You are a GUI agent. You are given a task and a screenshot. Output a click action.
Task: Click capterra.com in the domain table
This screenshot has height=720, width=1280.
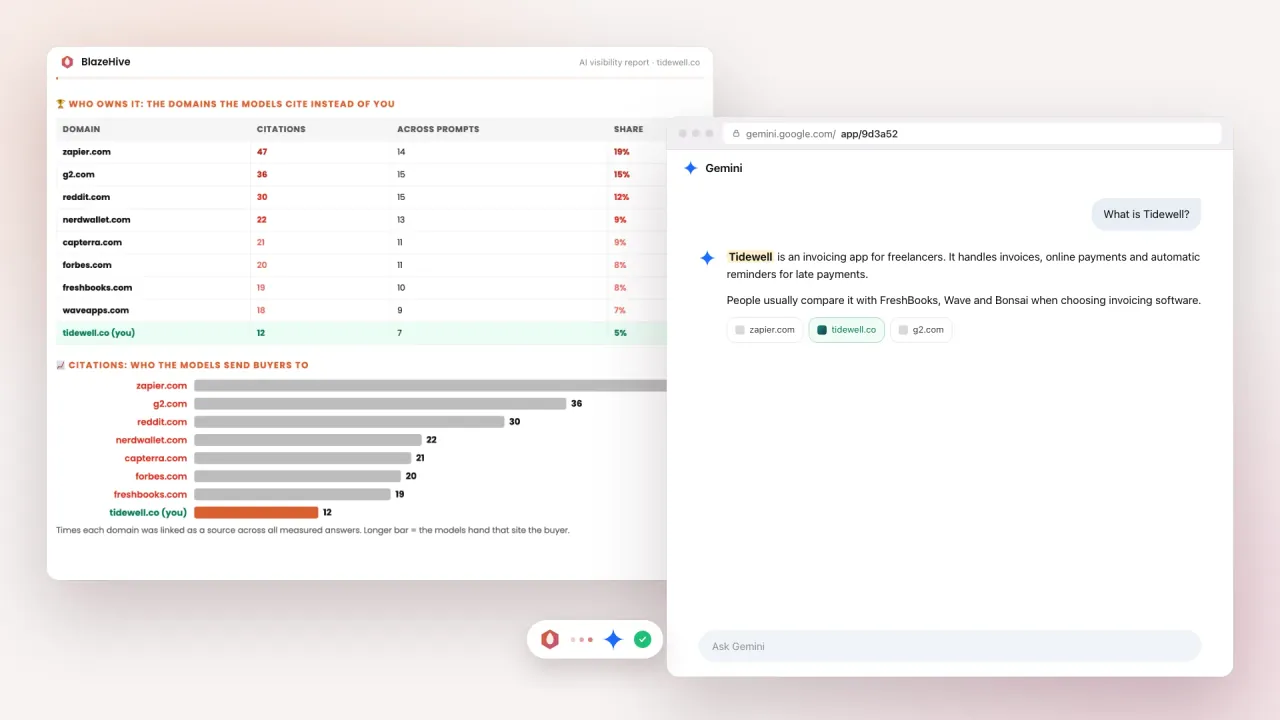92,242
